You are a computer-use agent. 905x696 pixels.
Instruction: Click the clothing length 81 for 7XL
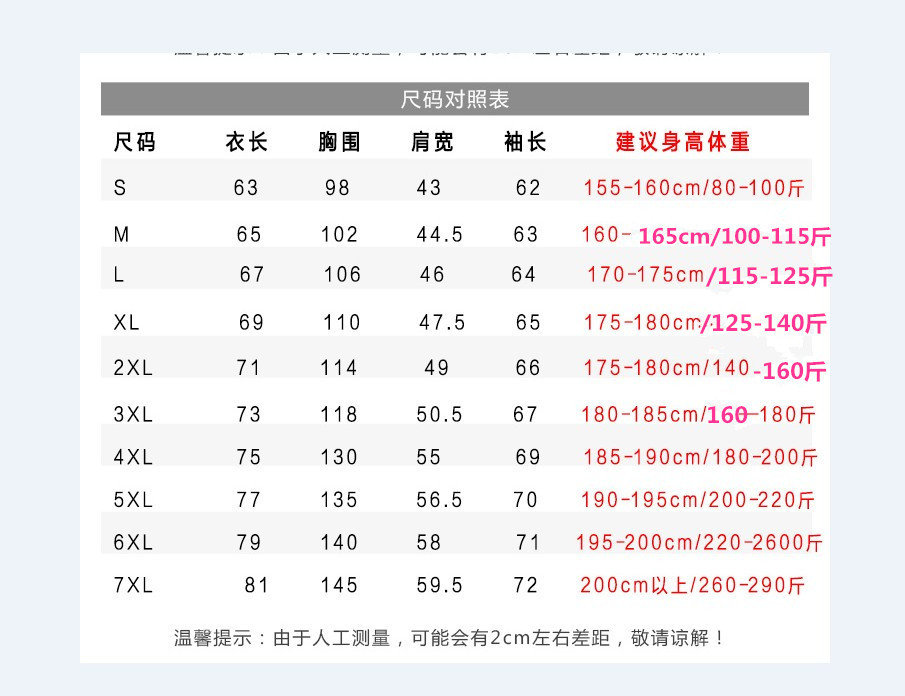pyautogui.click(x=246, y=585)
